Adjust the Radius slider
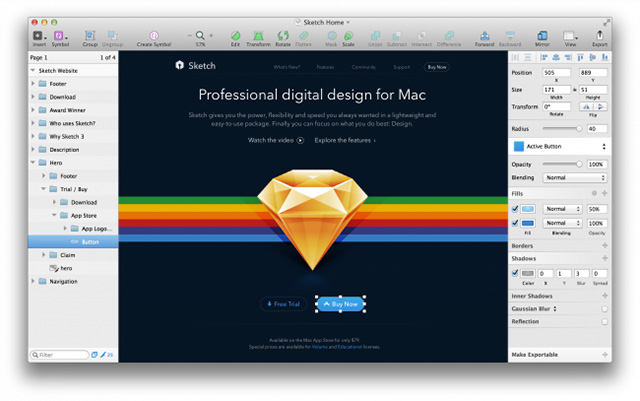Viewport: 640px width, 401px height. (562, 129)
